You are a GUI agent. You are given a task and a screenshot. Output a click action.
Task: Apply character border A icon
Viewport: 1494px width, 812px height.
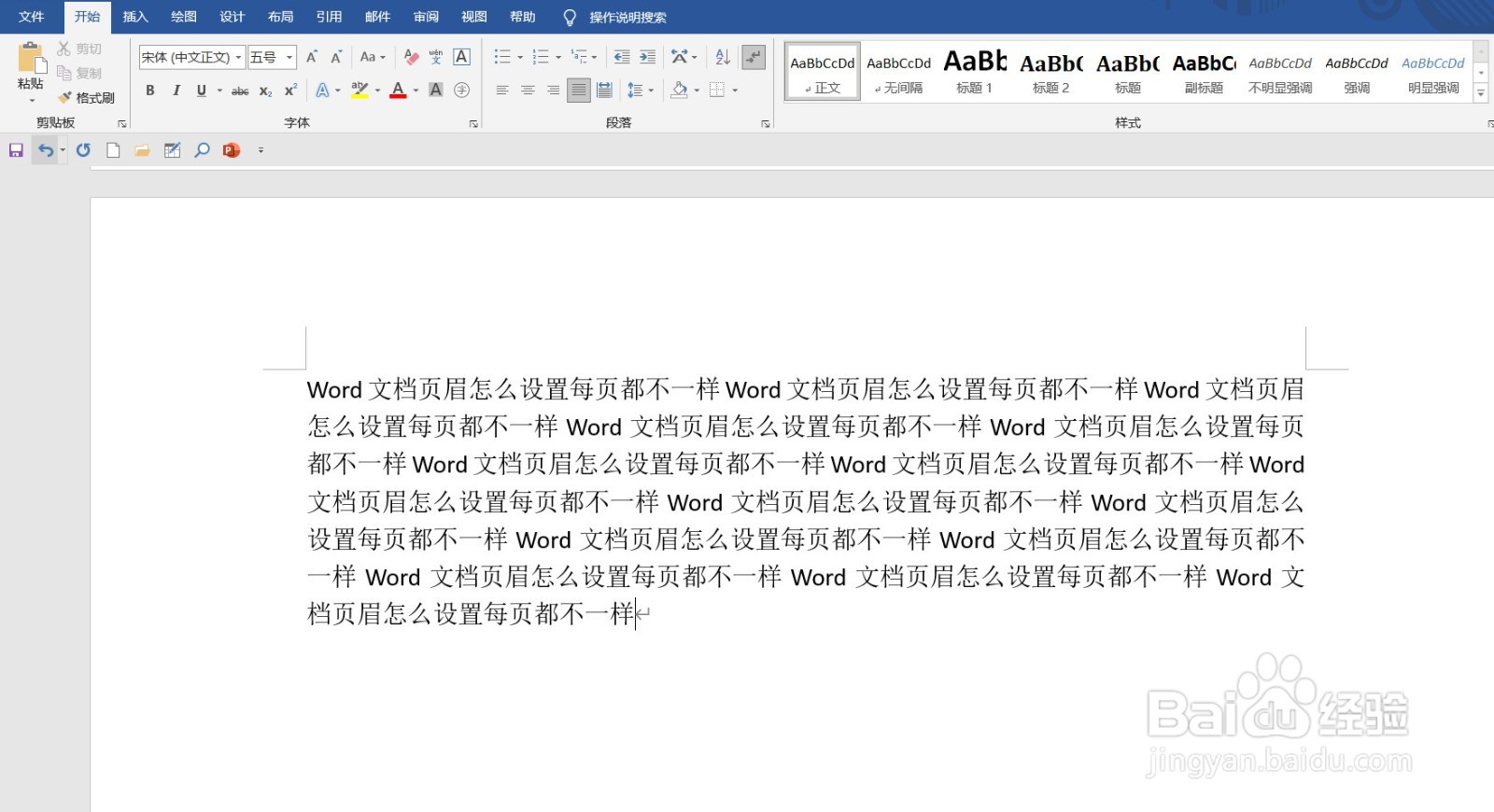[x=461, y=57]
